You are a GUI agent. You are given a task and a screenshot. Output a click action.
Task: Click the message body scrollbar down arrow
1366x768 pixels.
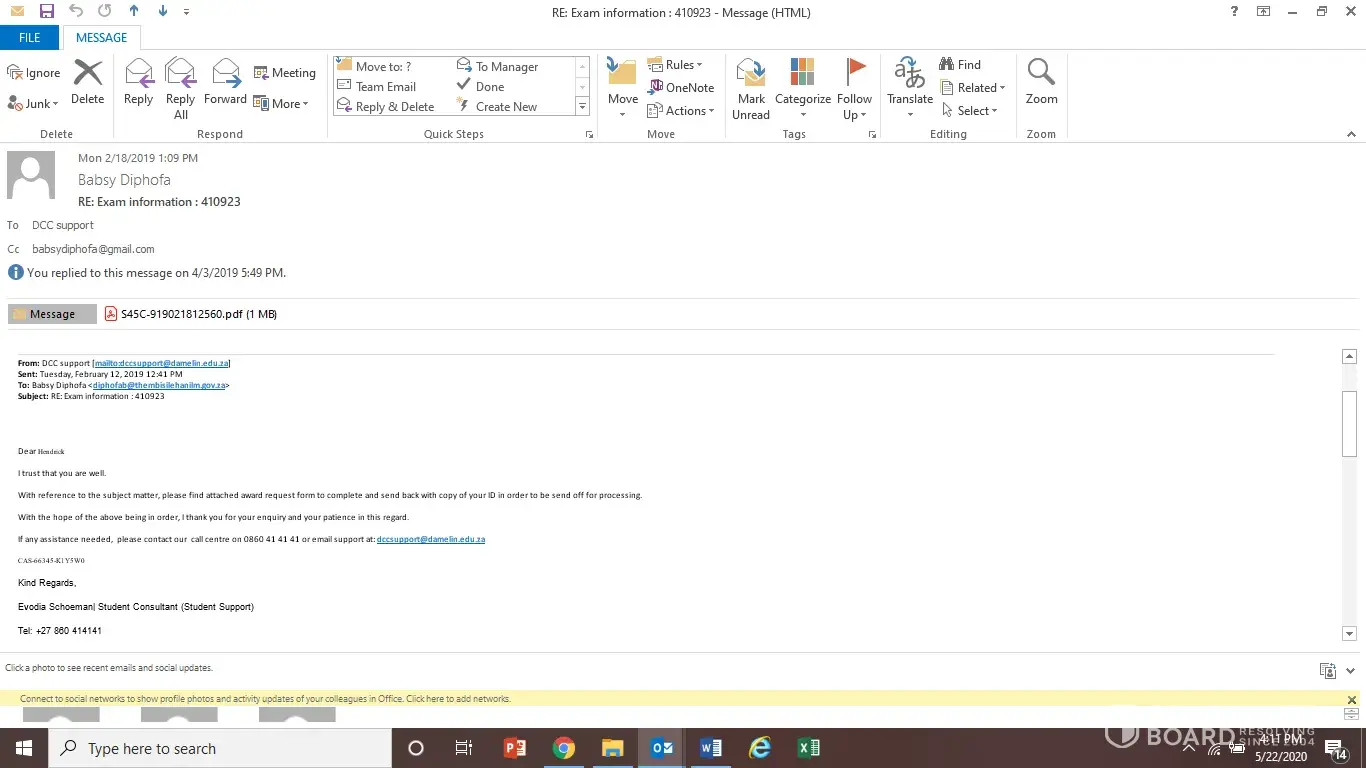pyautogui.click(x=1349, y=633)
